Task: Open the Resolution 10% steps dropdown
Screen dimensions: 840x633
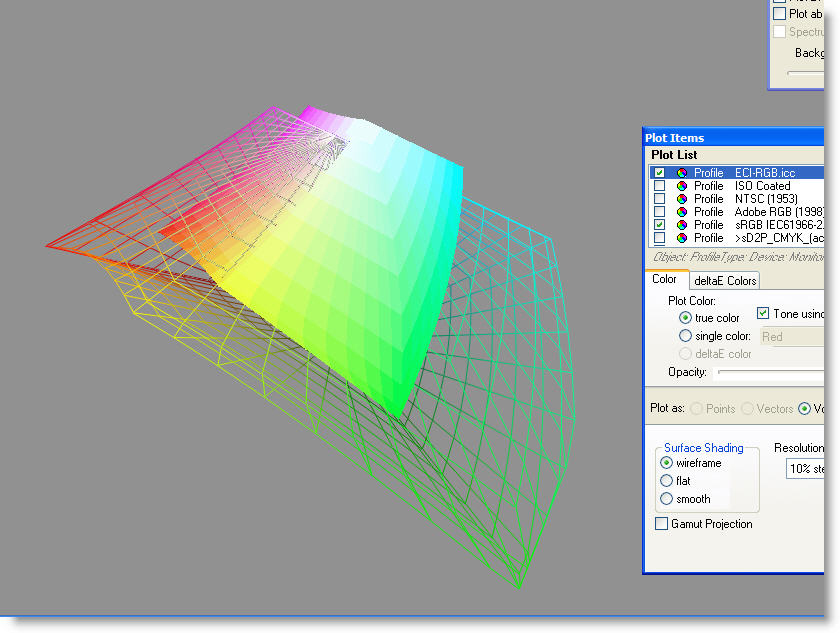Action: tap(805, 468)
